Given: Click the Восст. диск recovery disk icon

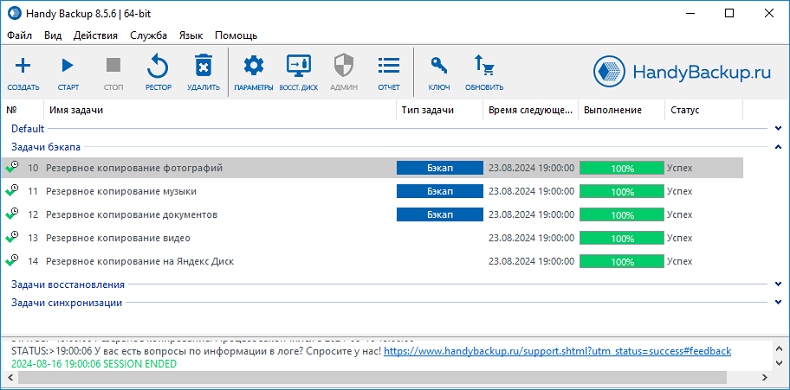Looking at the screenshot, I should (x=299, y=66).
